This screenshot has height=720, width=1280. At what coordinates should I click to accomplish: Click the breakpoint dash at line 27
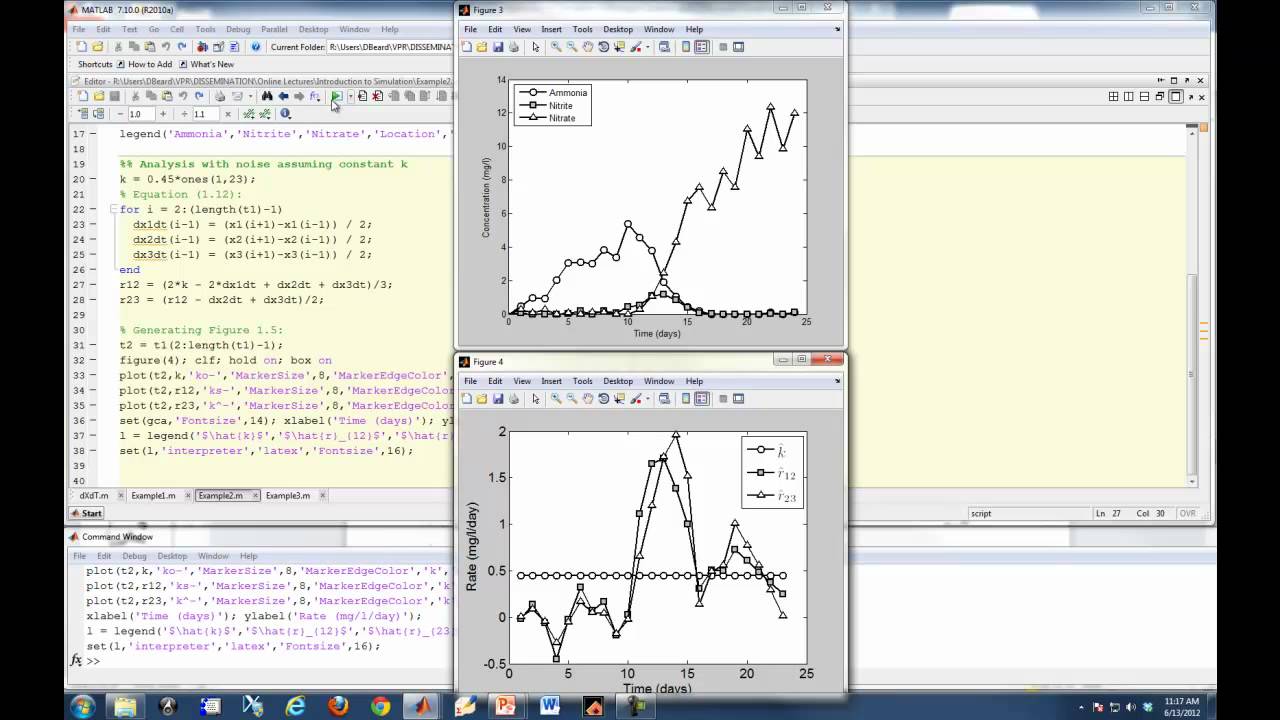pos(93,285)
